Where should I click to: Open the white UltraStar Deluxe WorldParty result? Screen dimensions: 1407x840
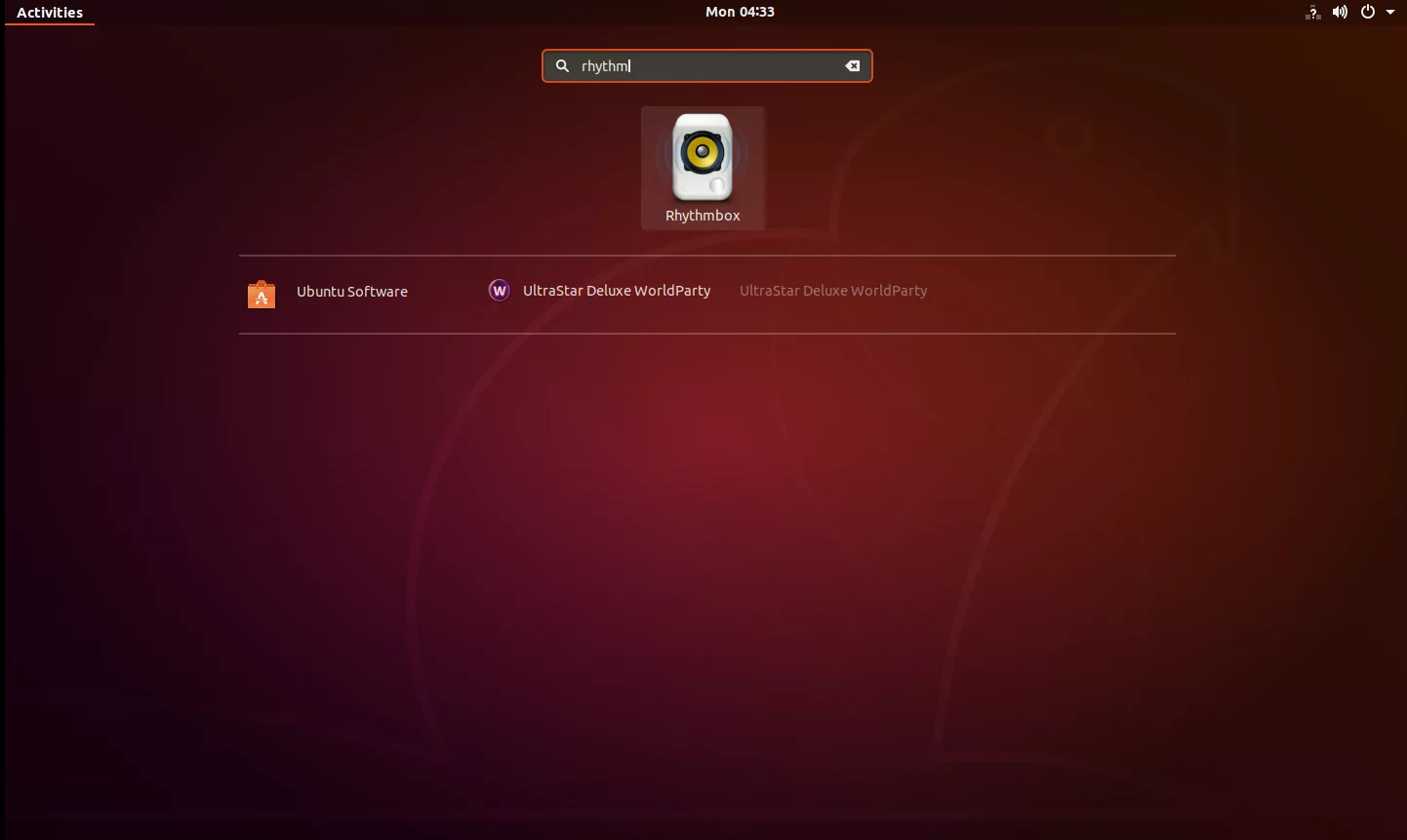pyautogui.click(x=617, y=291)
